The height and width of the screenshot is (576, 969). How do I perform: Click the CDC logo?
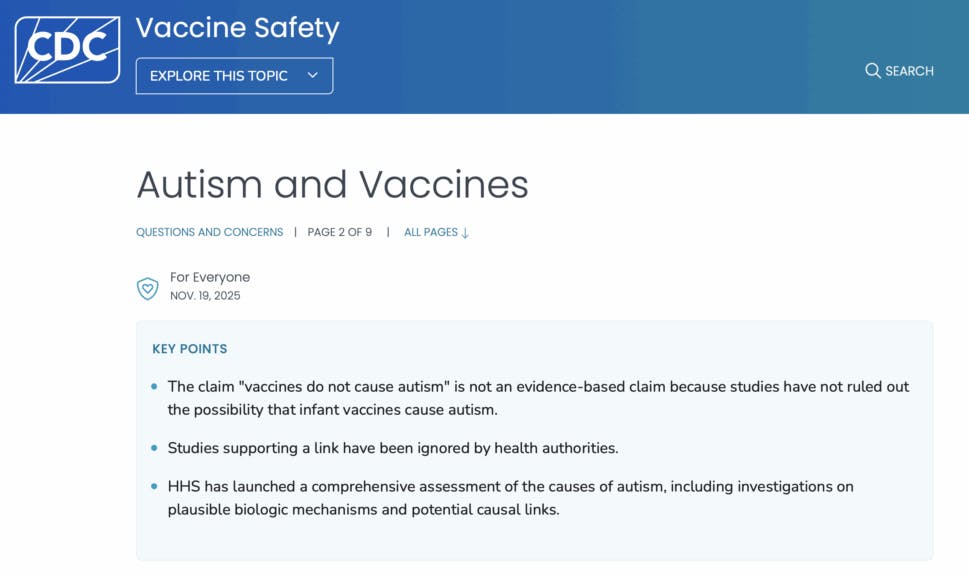(x=67, y=50)
